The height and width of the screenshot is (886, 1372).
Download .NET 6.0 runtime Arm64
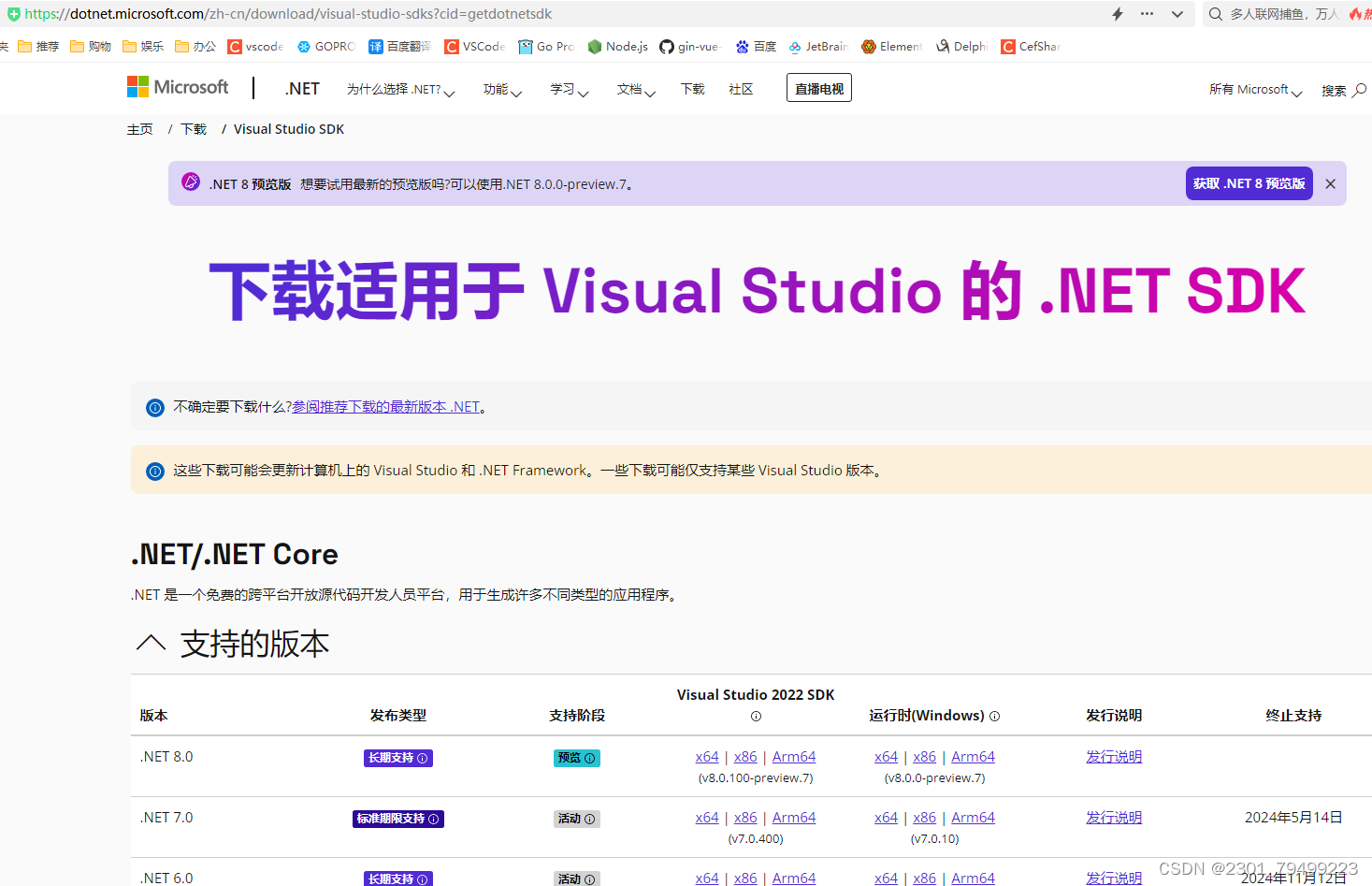point(973,878)
